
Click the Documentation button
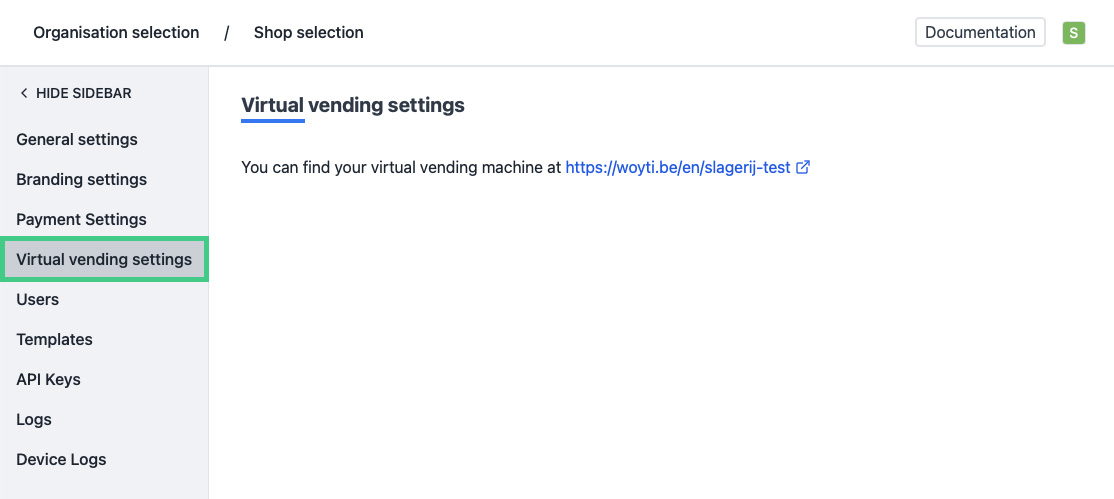point(980,33)
